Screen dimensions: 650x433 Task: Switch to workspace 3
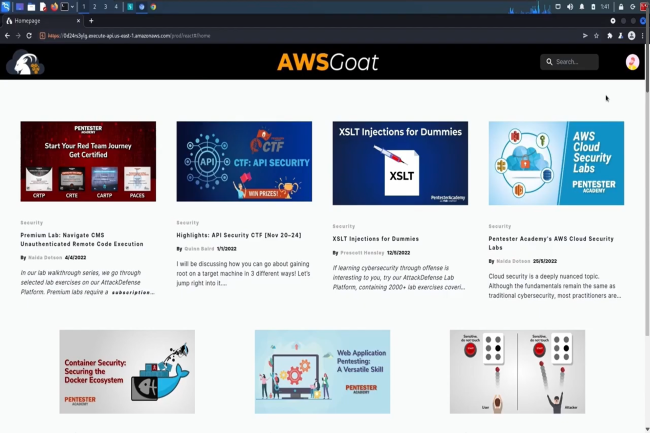pyautogui.click(x=105, y=7)
